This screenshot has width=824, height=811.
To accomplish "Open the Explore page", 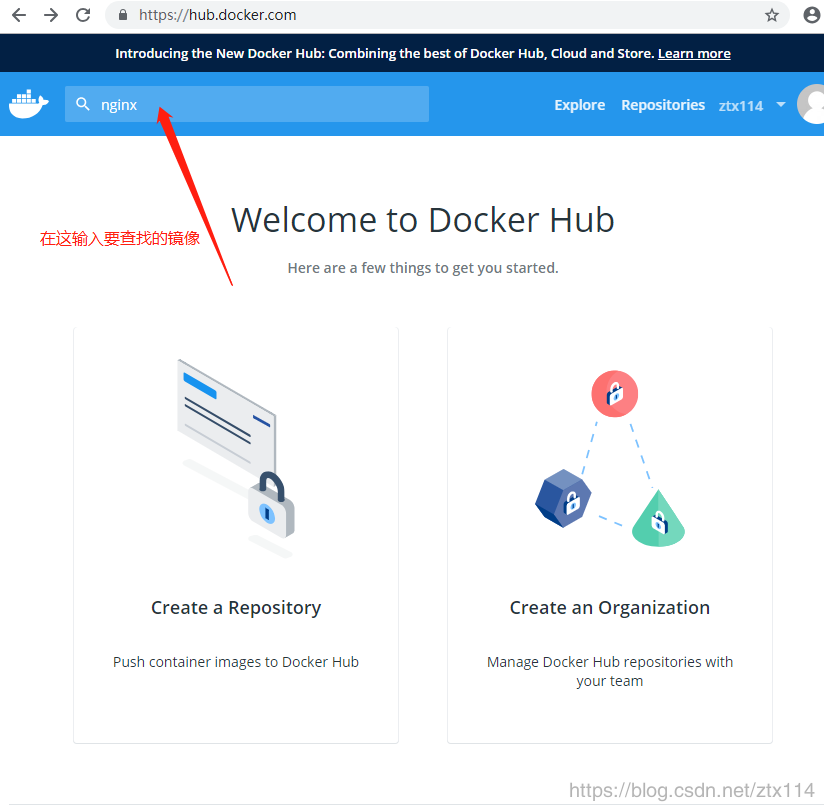I will pos(580,105).
